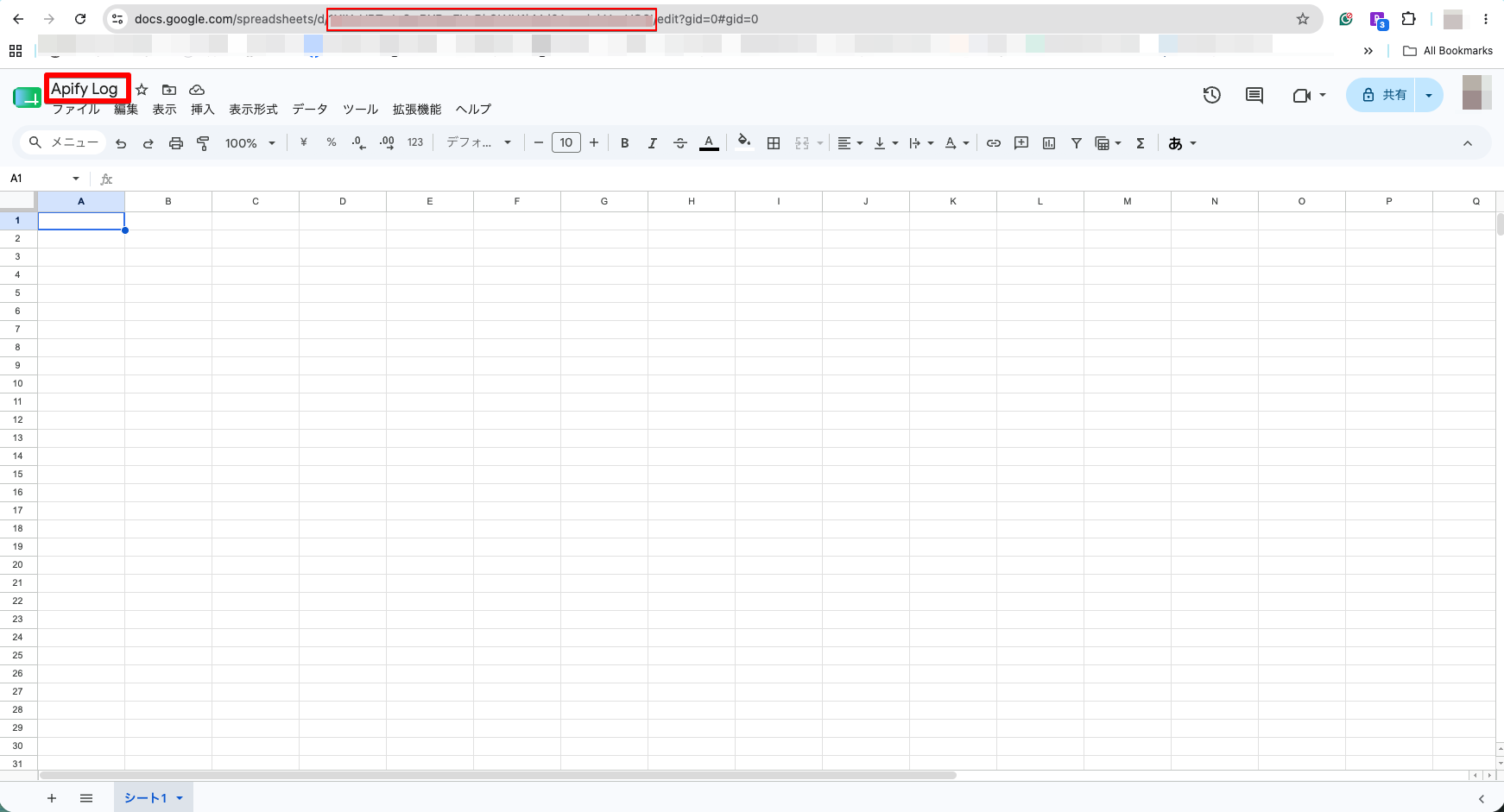Toggle bold formatting
Image resolution: width=1504 pixels, height=812 pixels.
625,143
